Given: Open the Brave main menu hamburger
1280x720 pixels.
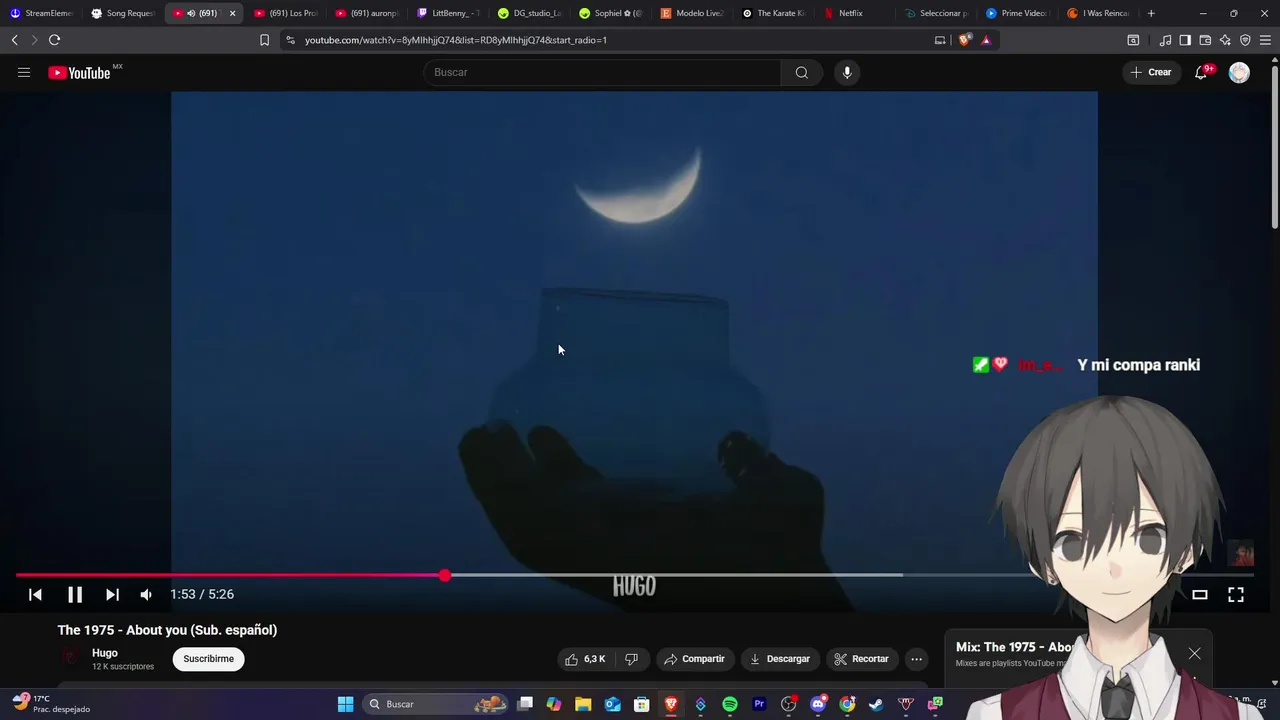Looking at the screenshot, I should click(1265, 40).
